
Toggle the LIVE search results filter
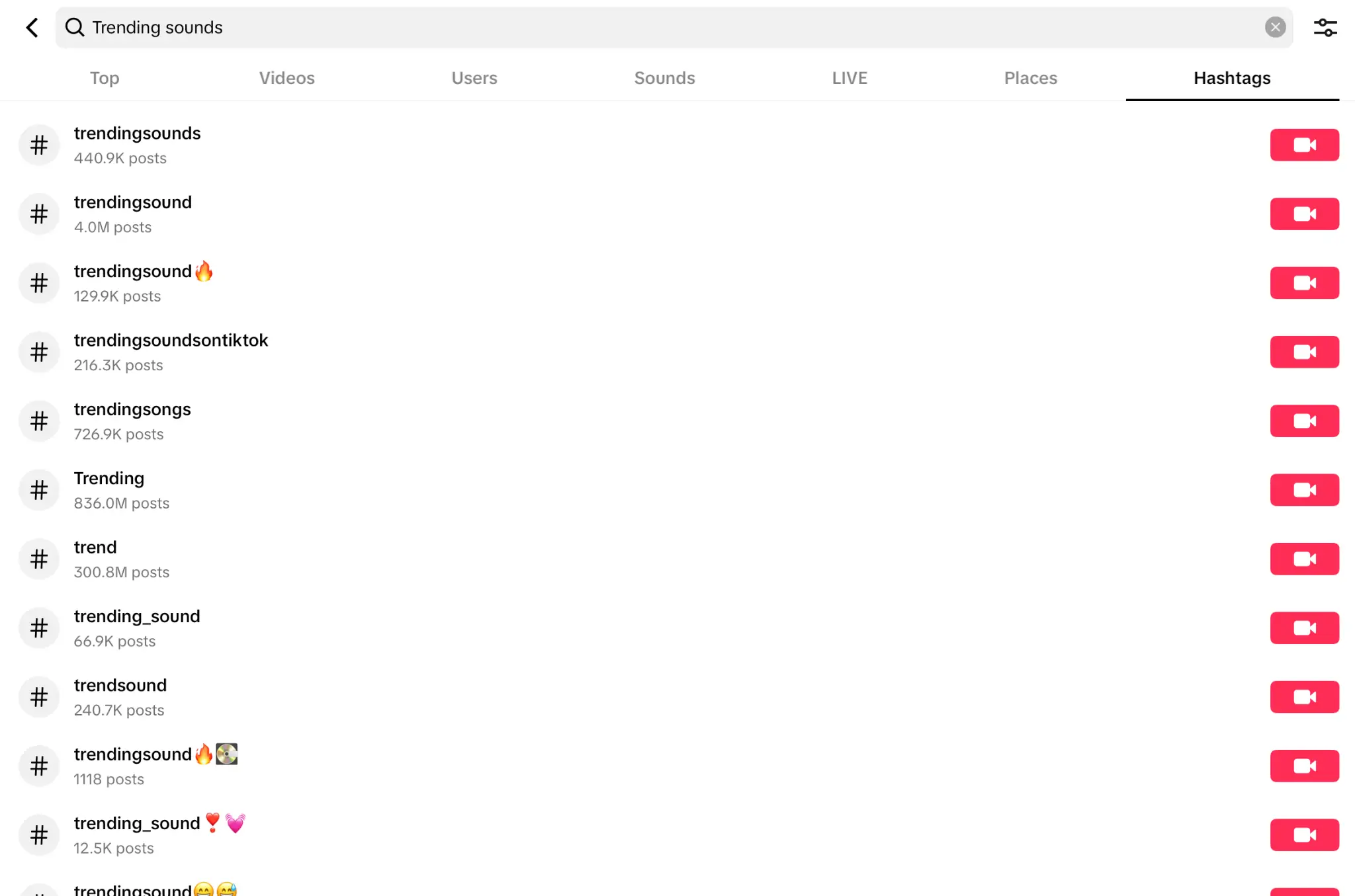[849, 78]
